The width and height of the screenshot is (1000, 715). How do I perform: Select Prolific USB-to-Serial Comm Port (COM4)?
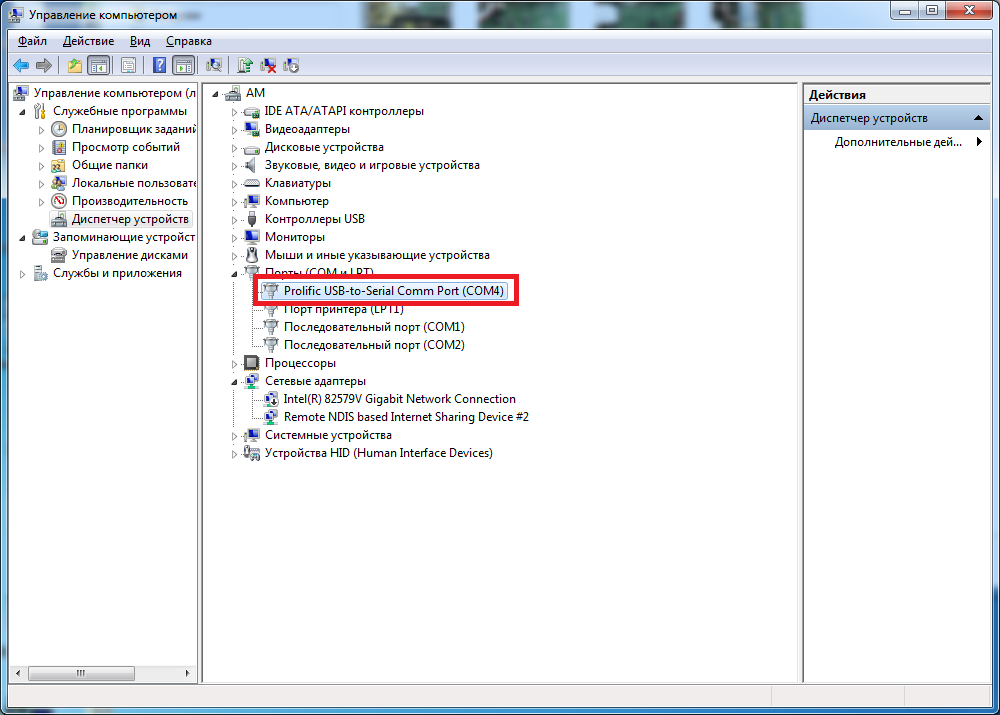coord(394,291)
